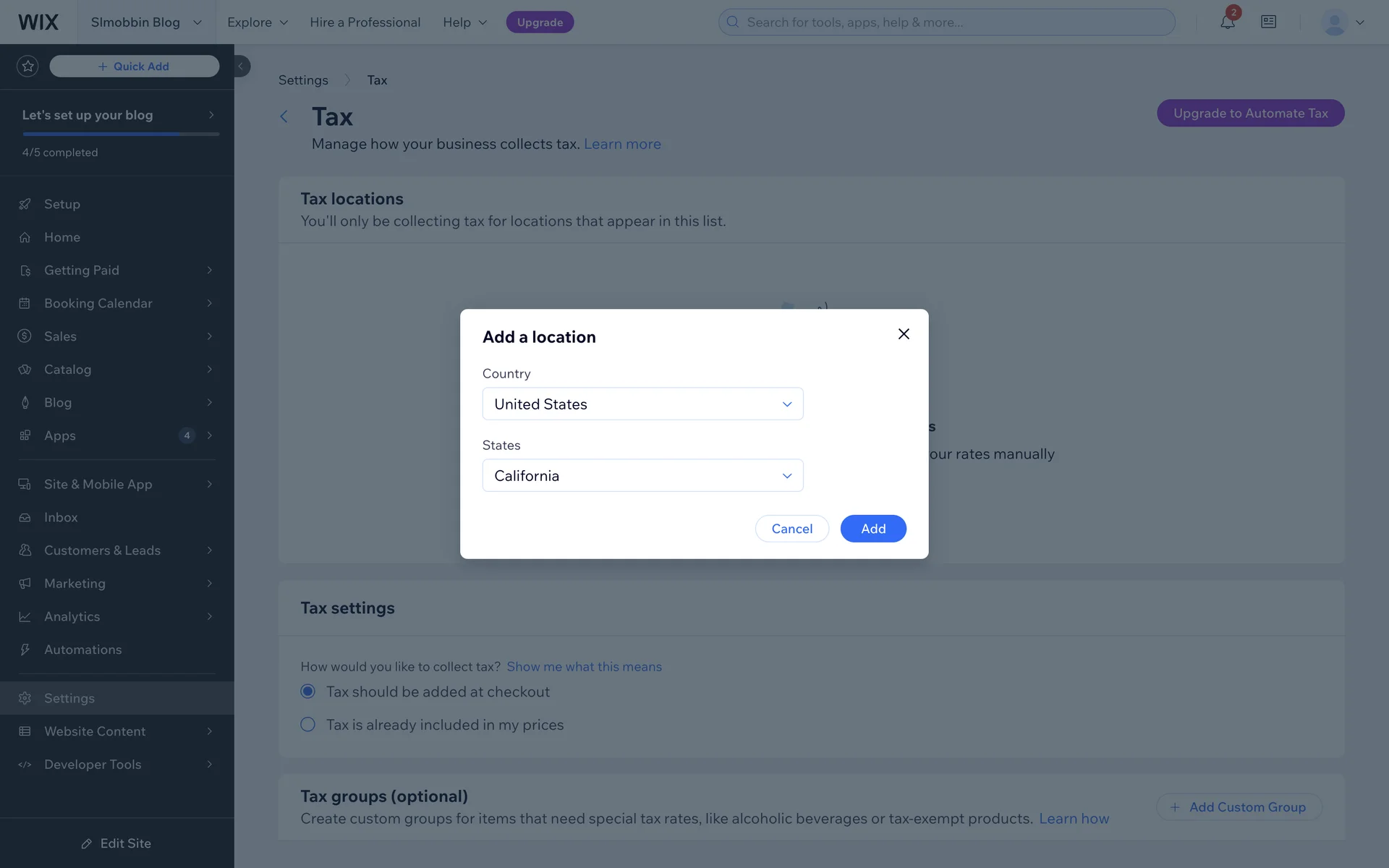
Task: Open the favorites star icon
Action: [27, 67]
